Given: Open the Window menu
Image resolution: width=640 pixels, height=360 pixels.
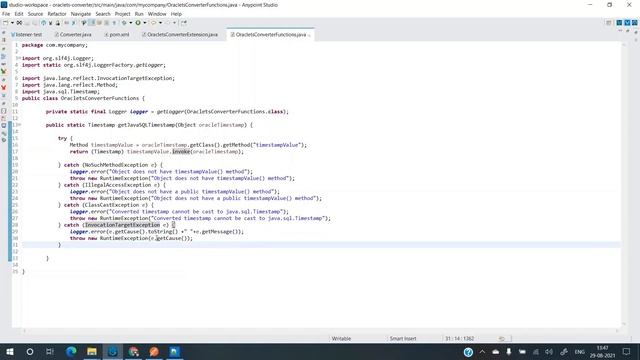Looking at the screenshot, I should pyautogui.click(x=157, y=14).
